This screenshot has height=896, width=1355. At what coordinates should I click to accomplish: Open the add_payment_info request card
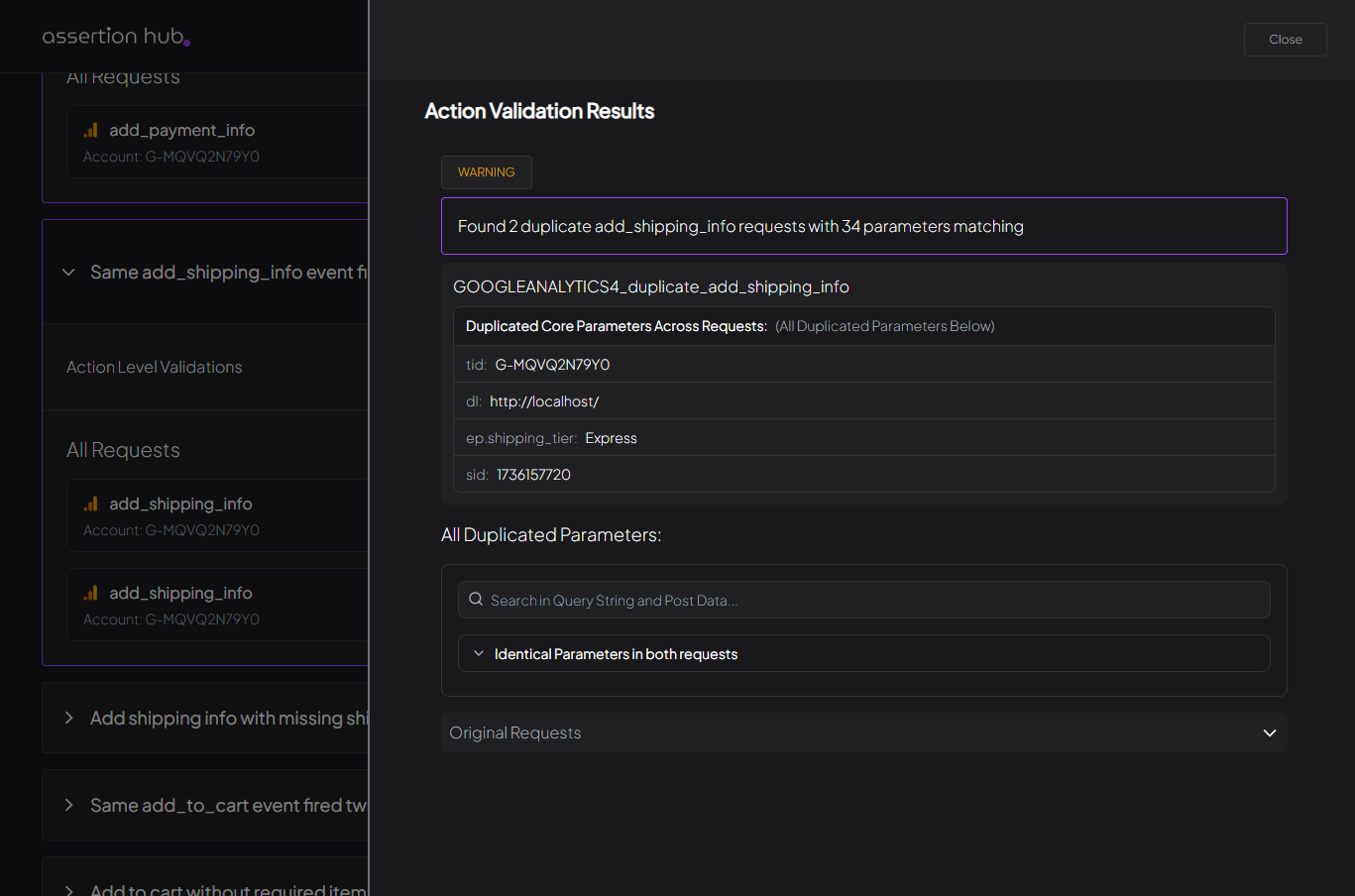pyautogui.click(x=218, y=142)
